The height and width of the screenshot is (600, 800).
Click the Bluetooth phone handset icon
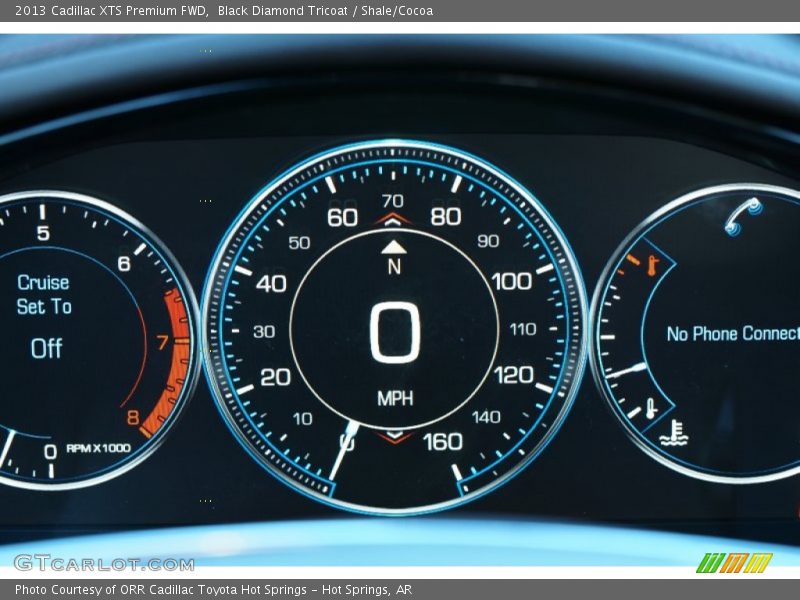point(740,215)
